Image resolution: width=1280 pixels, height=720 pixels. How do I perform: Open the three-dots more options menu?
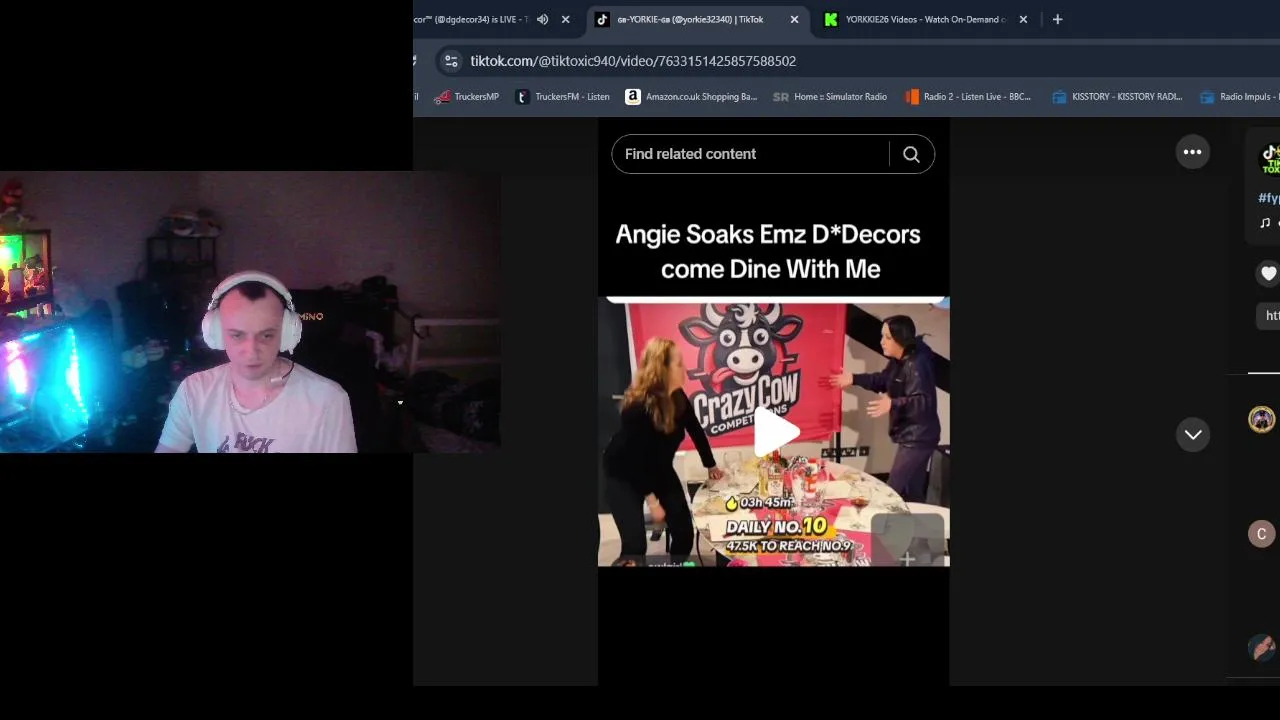pyautogui.click(x=1192, y=152)
